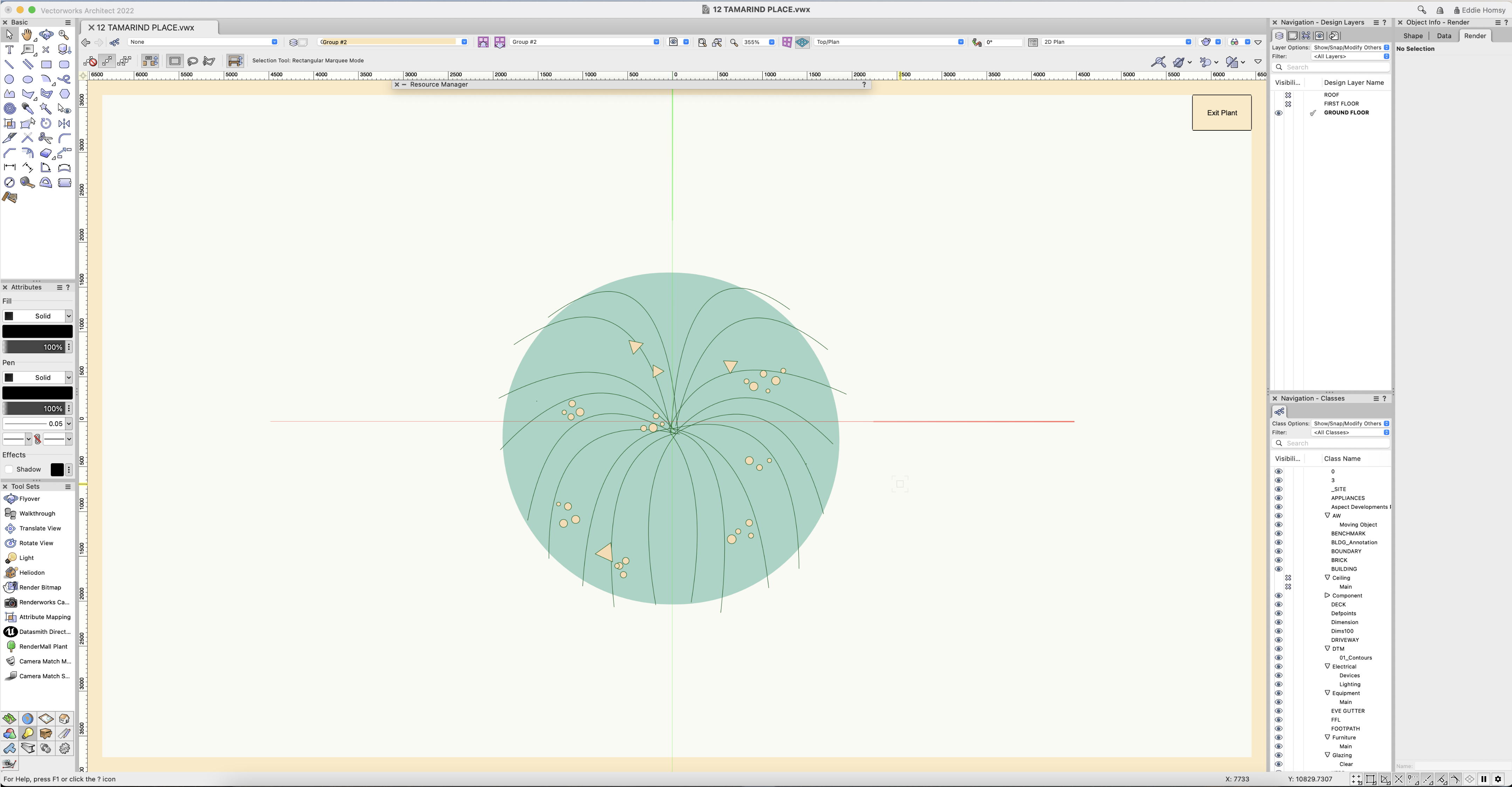Switch to the Data tab
Viewport: 1512px width, 787px height.
[x=1443, y=35]
